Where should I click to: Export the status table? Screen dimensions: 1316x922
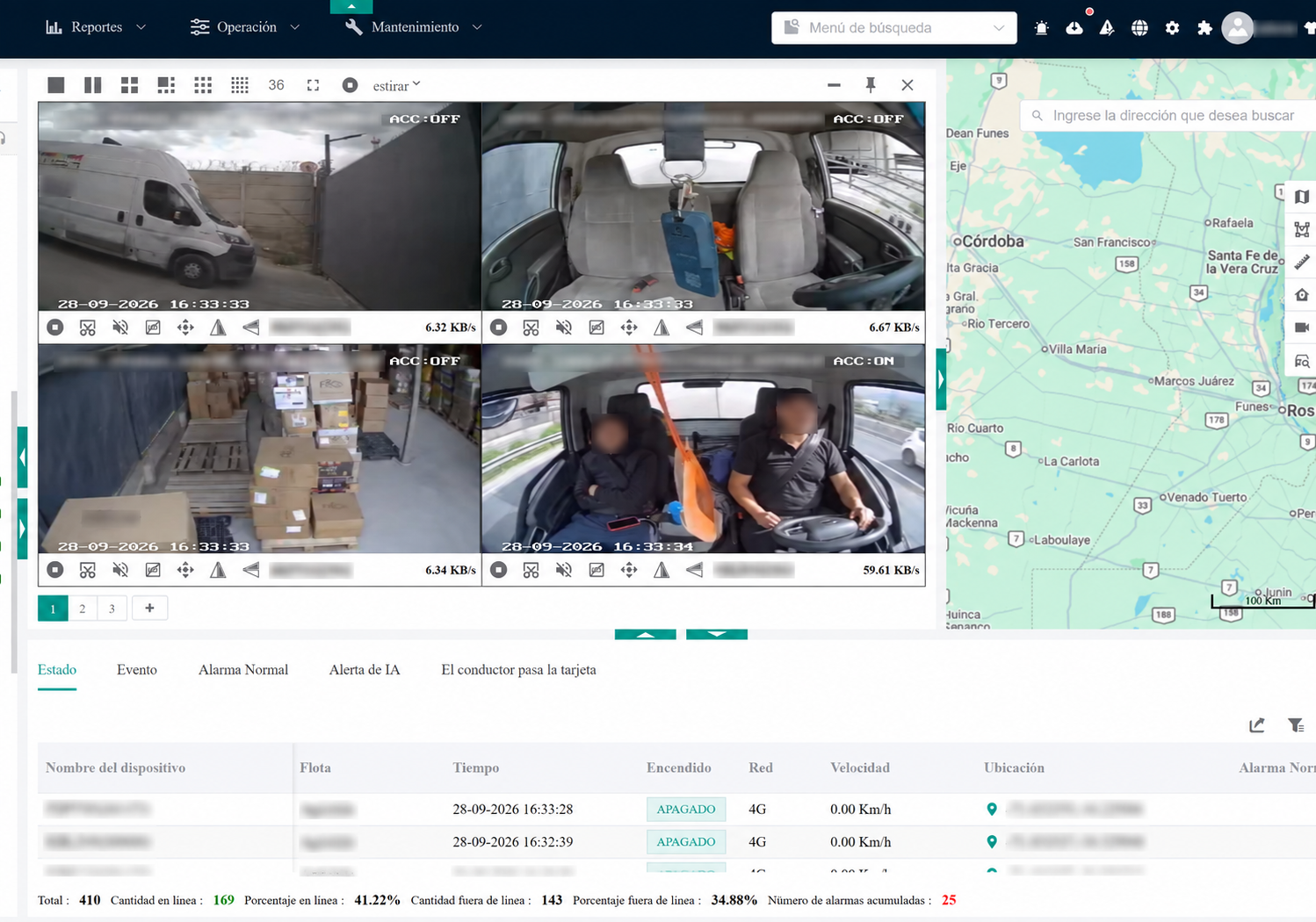[1257, 725]
